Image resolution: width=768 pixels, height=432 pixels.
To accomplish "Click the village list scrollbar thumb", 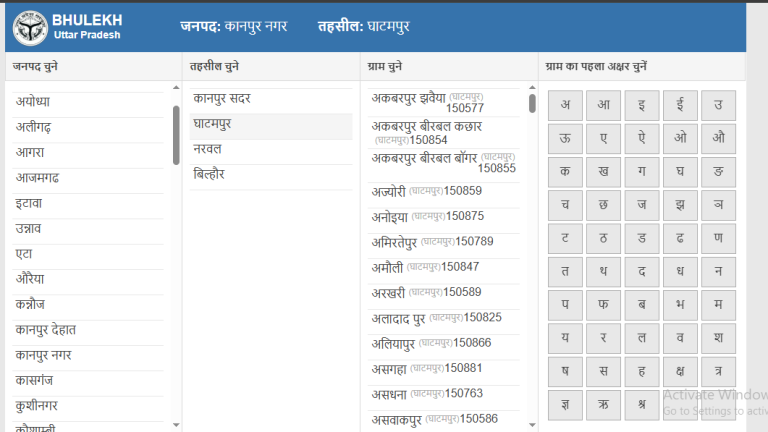I will [x=532, y=103].
